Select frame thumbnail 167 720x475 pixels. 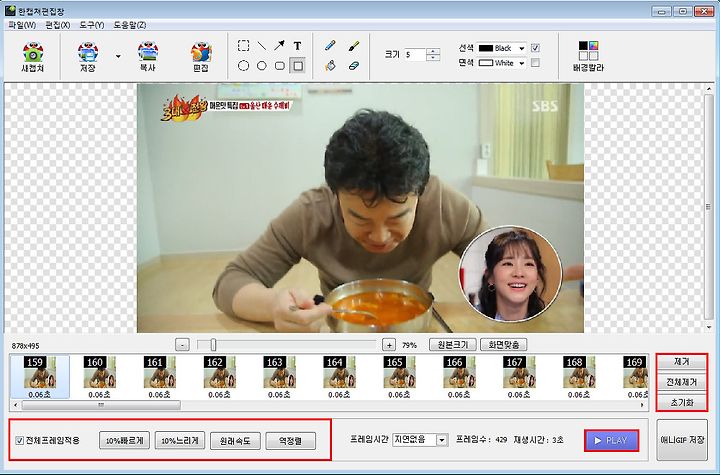pos(519,377)
